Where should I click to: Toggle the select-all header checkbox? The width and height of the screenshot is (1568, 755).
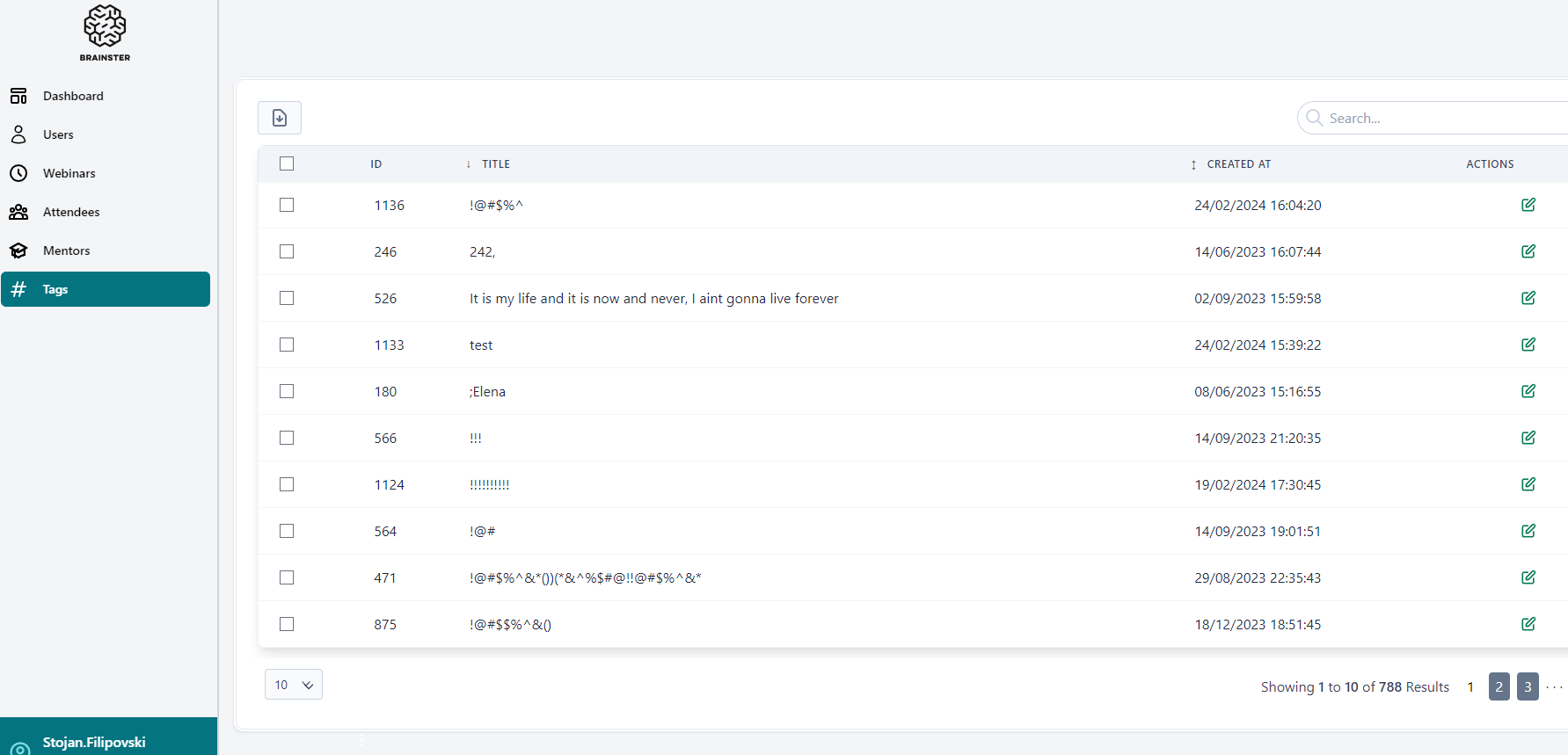(x=287, y=163)
